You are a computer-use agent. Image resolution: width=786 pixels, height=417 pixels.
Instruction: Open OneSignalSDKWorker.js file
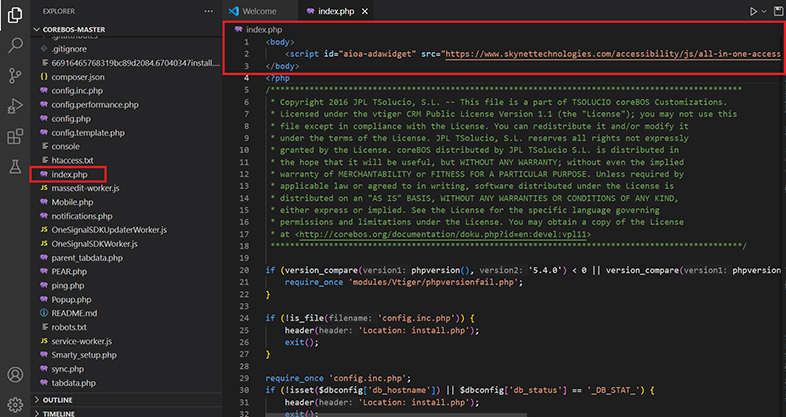tap(94, 244)
